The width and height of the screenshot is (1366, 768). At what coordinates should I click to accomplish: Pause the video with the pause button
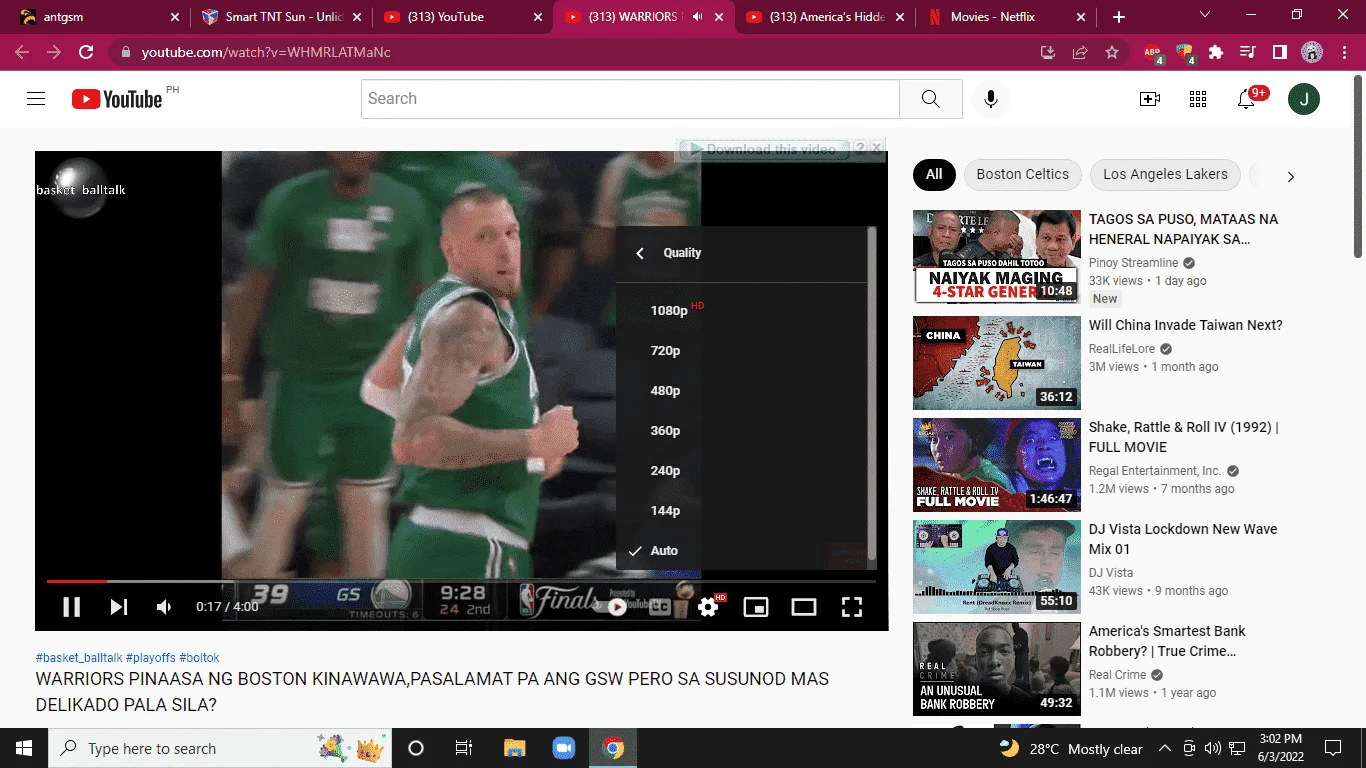pos(71,607)
